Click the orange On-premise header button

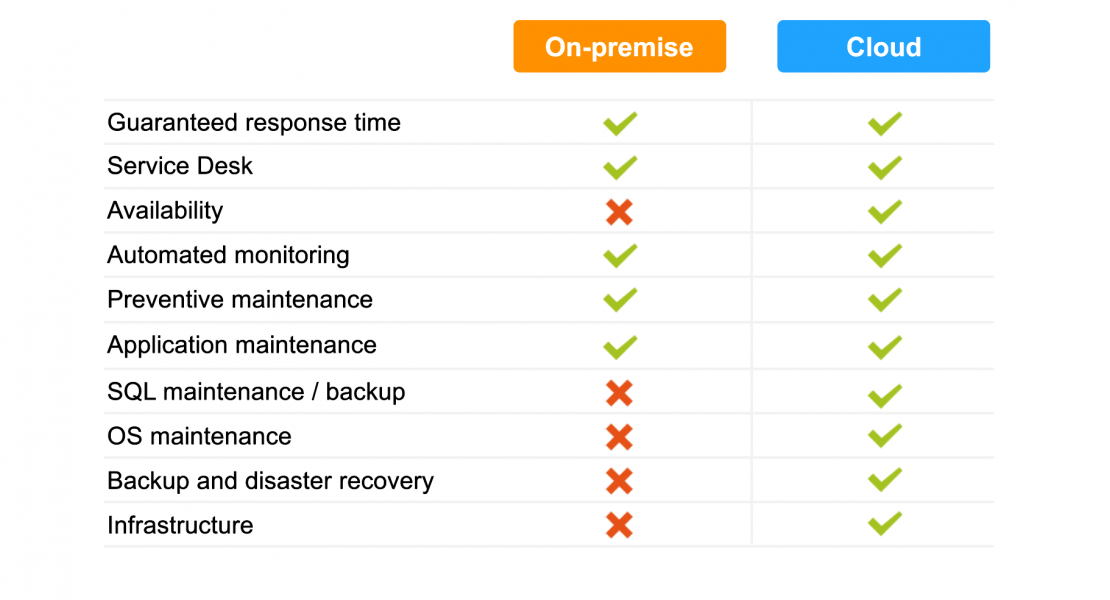619,47
